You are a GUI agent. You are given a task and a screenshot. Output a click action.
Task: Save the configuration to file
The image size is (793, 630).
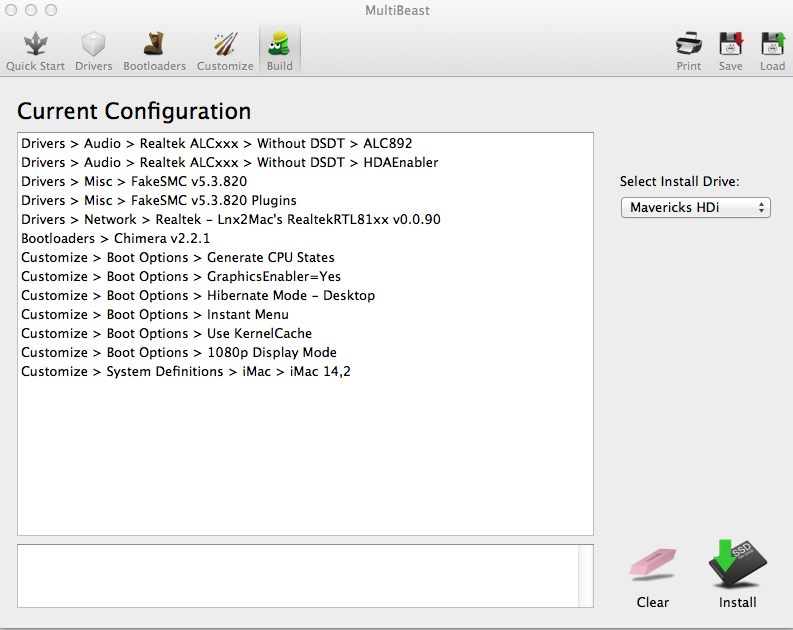[731, 51]
